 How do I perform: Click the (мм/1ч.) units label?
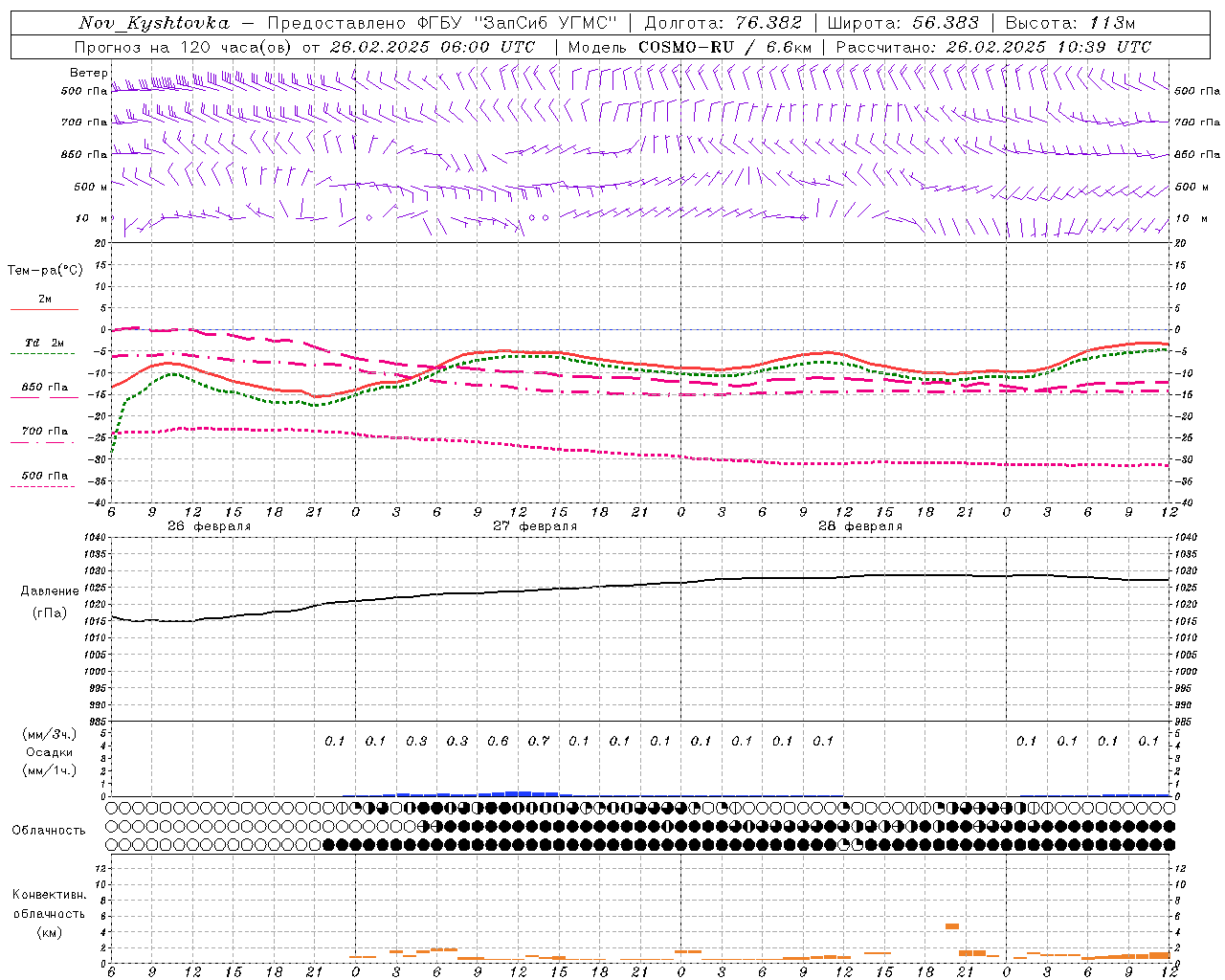pyautogui.click(x=50, y=770)
